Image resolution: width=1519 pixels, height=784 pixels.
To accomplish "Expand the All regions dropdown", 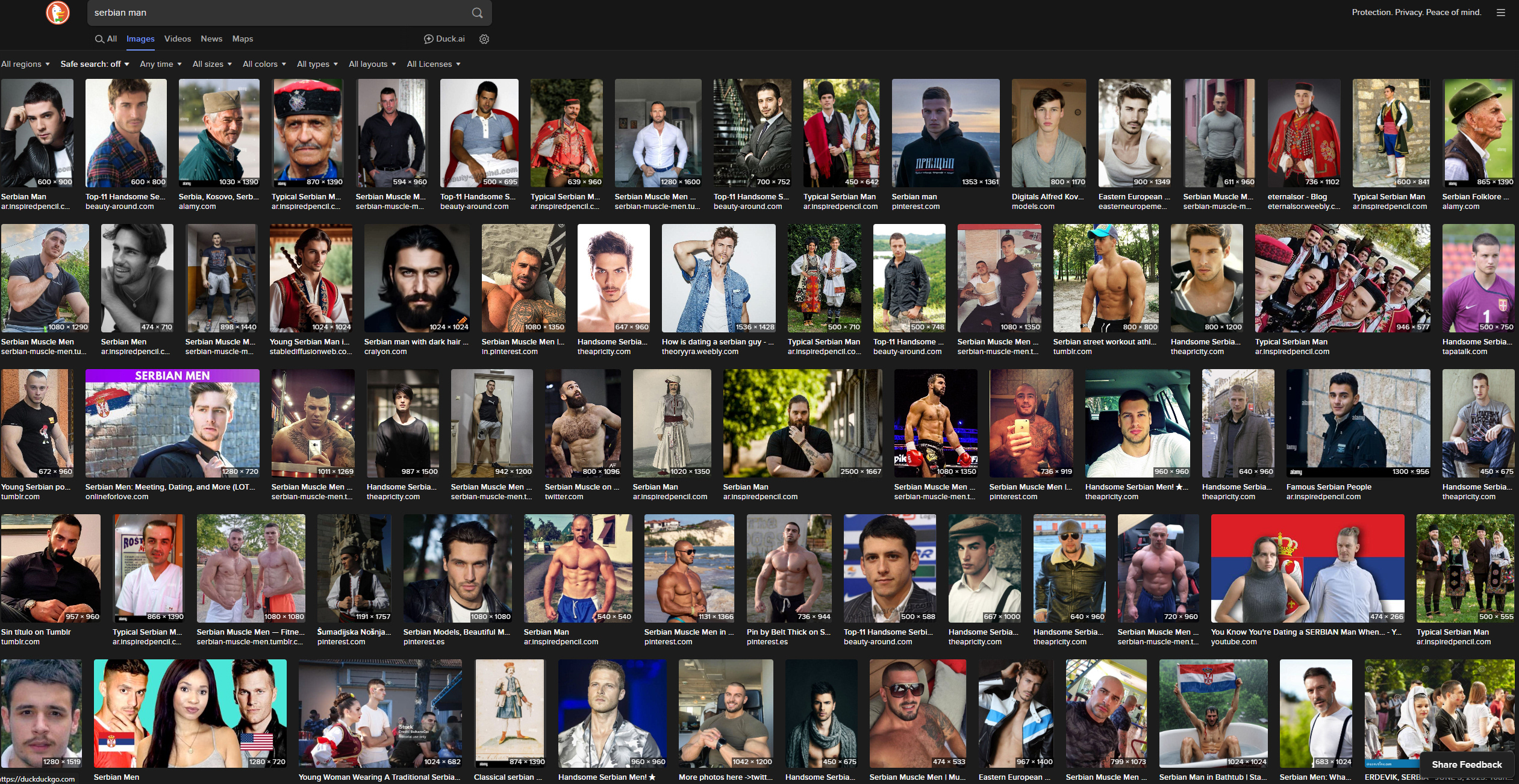I will pos(25,64).
